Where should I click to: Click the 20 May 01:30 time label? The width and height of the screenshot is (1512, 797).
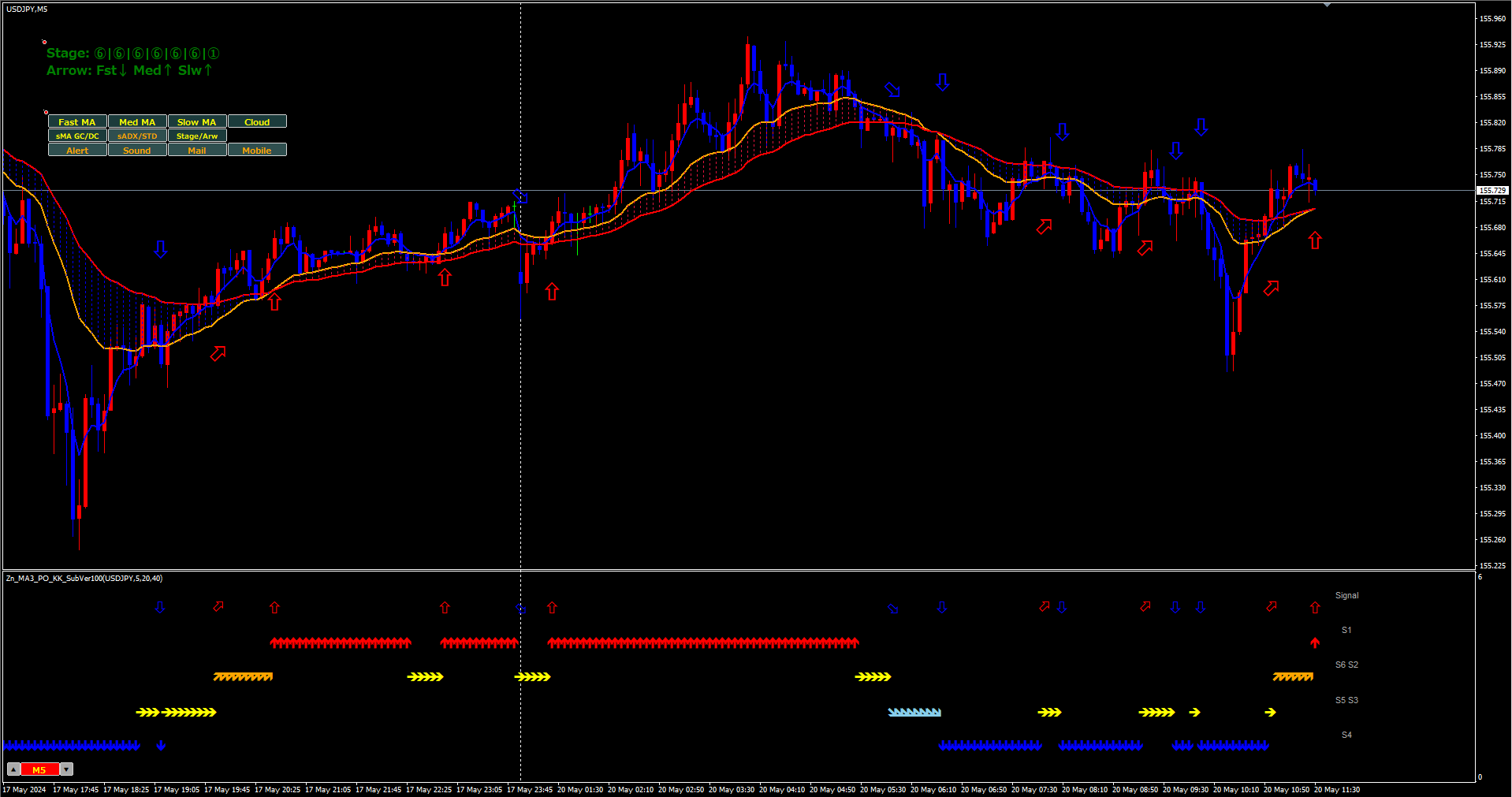click(x=580, y=789)
